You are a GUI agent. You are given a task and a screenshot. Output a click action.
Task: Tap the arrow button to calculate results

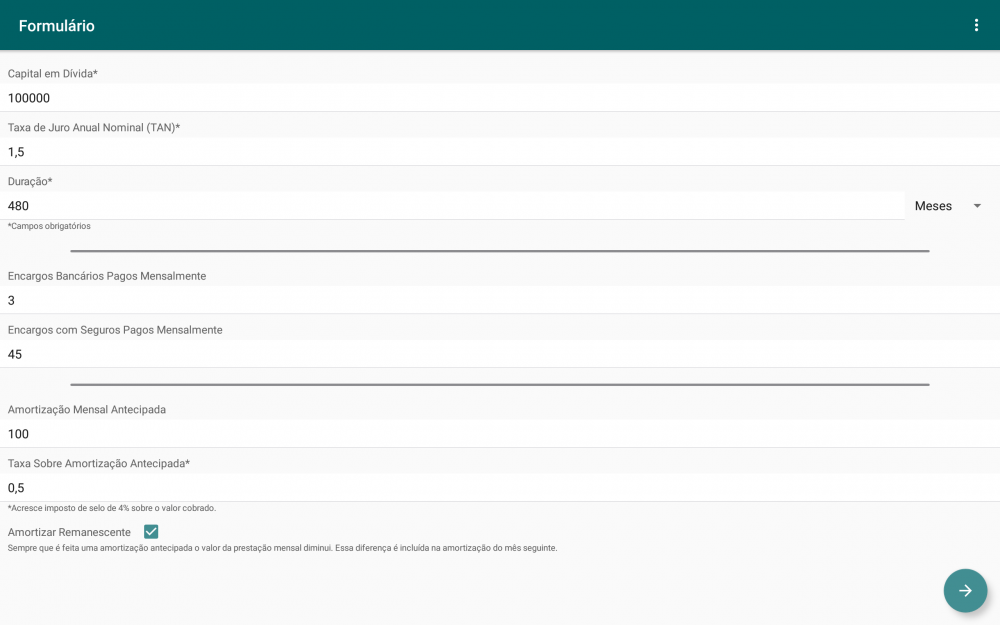[964, 590]
